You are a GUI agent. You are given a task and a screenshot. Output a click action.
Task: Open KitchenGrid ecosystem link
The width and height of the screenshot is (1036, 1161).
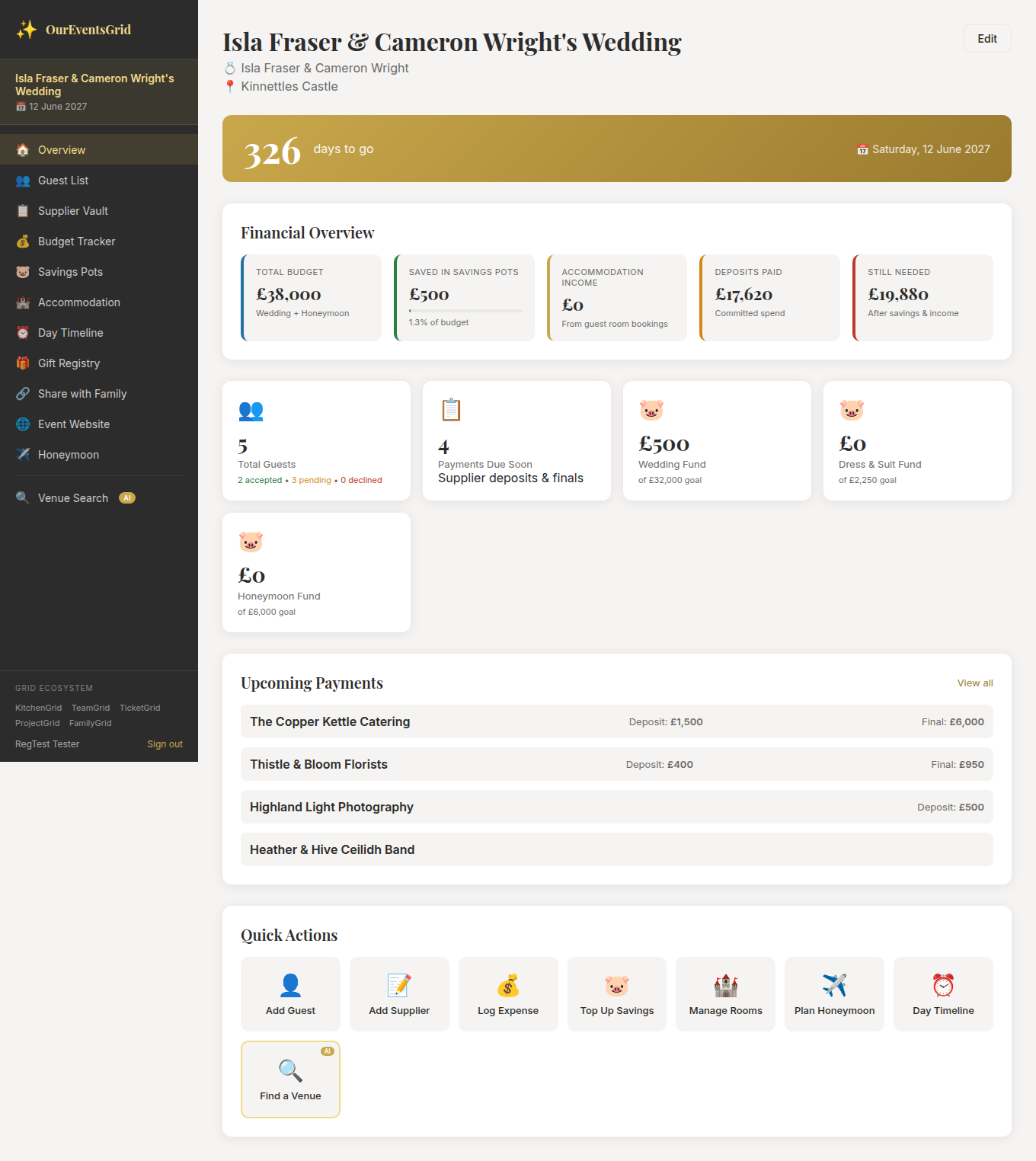(x=38, y=708)
